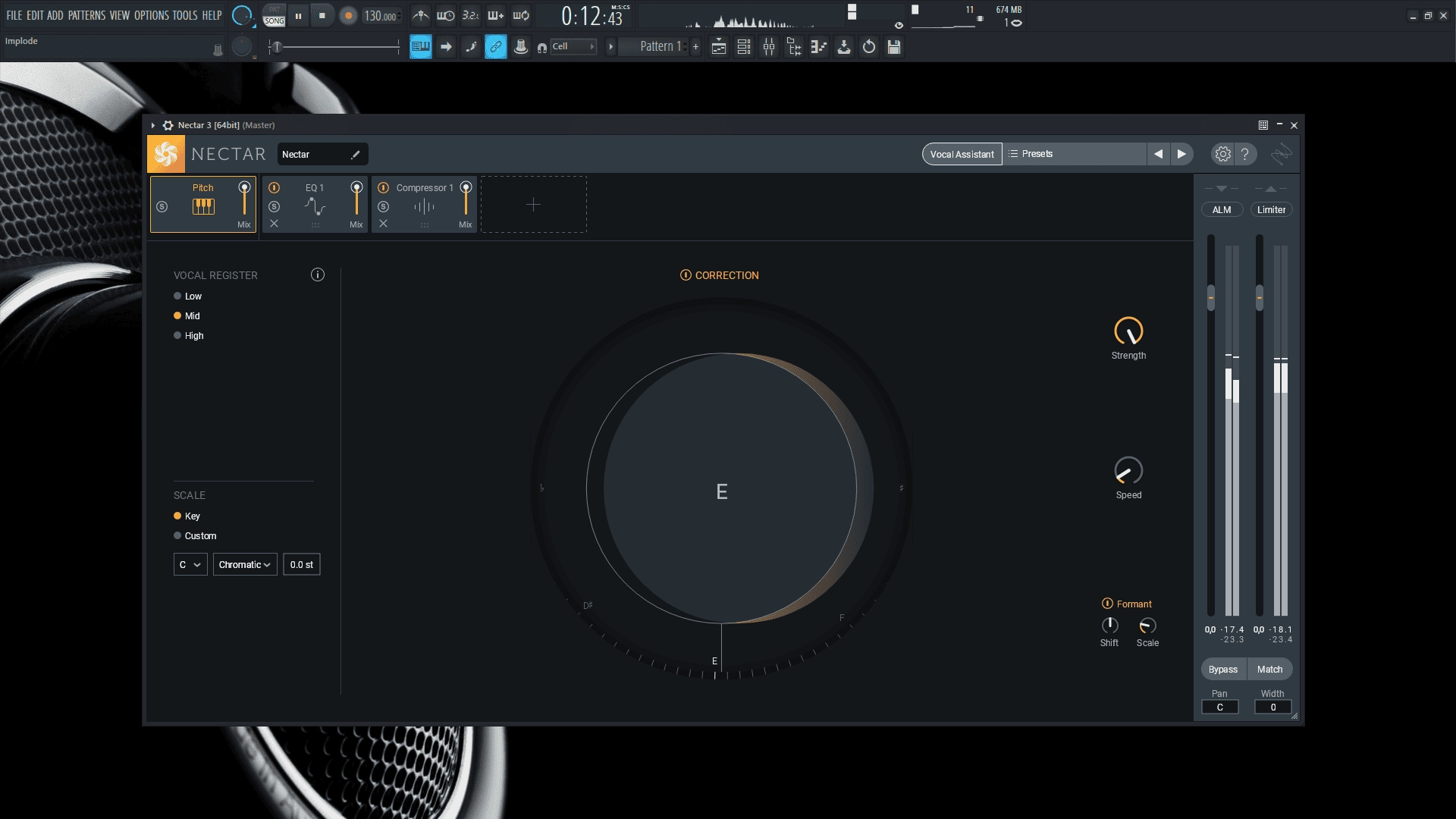Toggle wait for input before recording
The width and height of the screenshot is (1456, 819).
point(446,15)
